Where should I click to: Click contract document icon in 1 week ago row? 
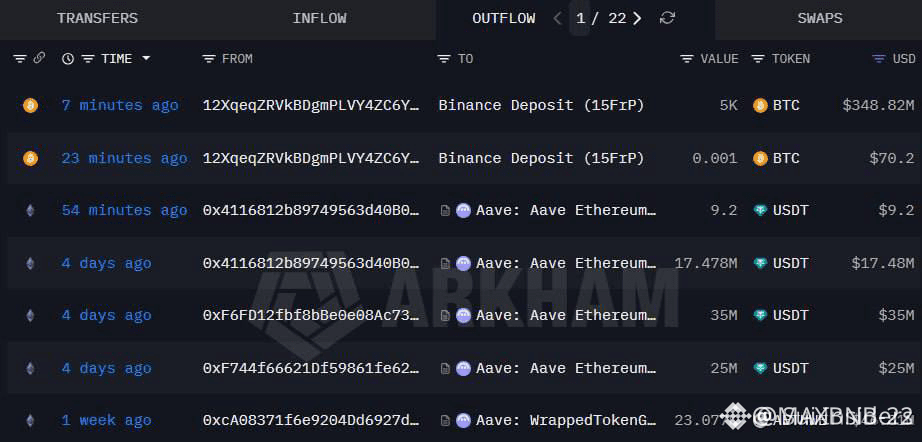click(445, 421)
